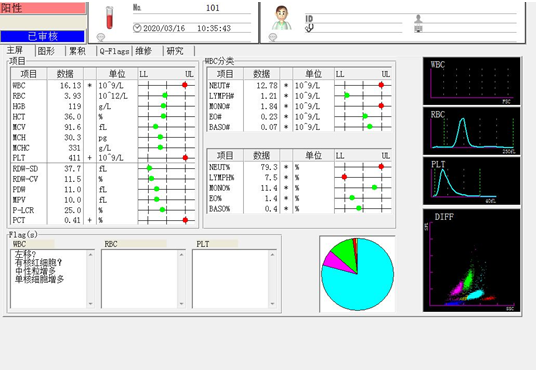
Task: Open the 研究 tab
Action: [x=175, y=51]
